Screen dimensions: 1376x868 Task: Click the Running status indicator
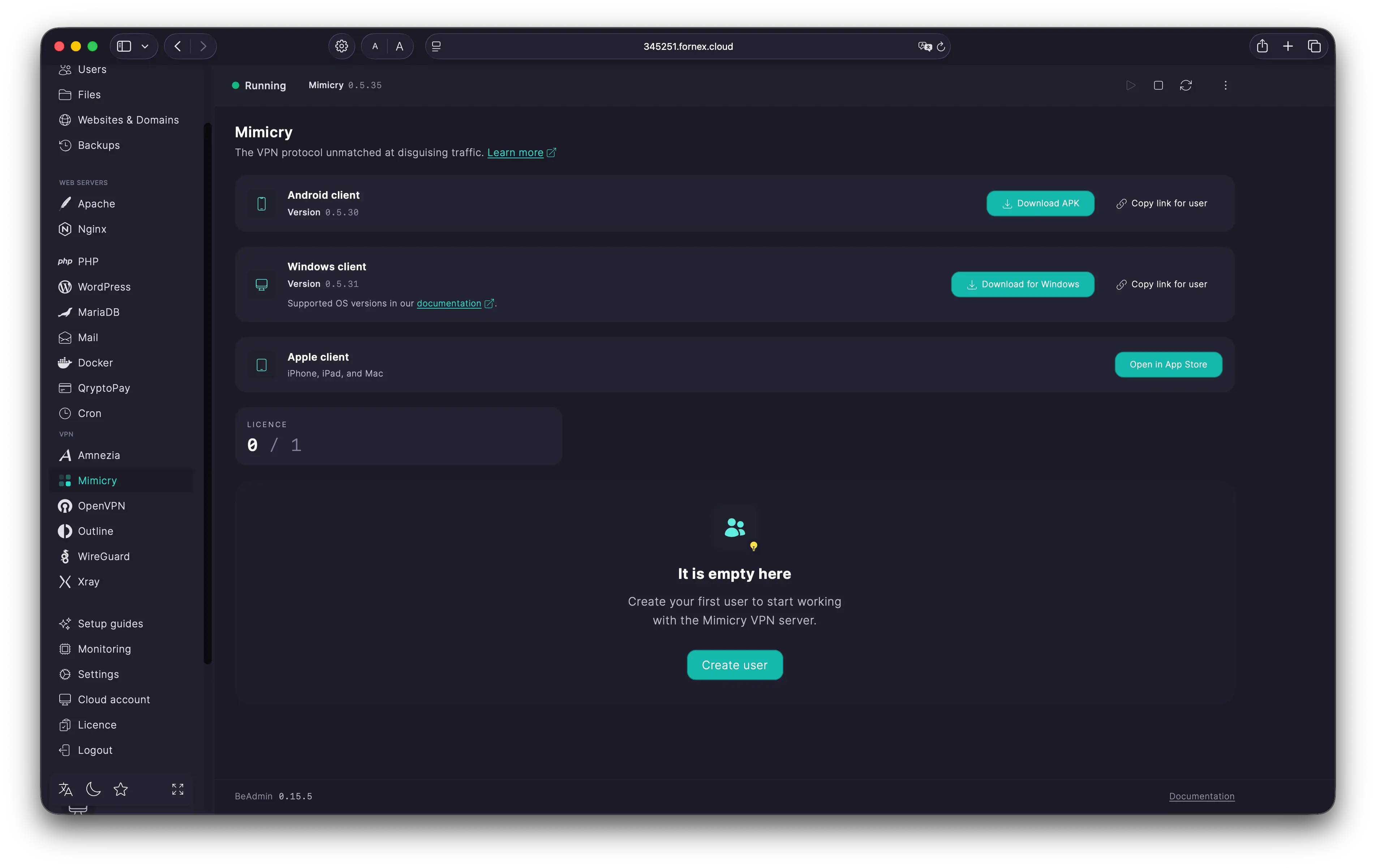coord(259,86)
